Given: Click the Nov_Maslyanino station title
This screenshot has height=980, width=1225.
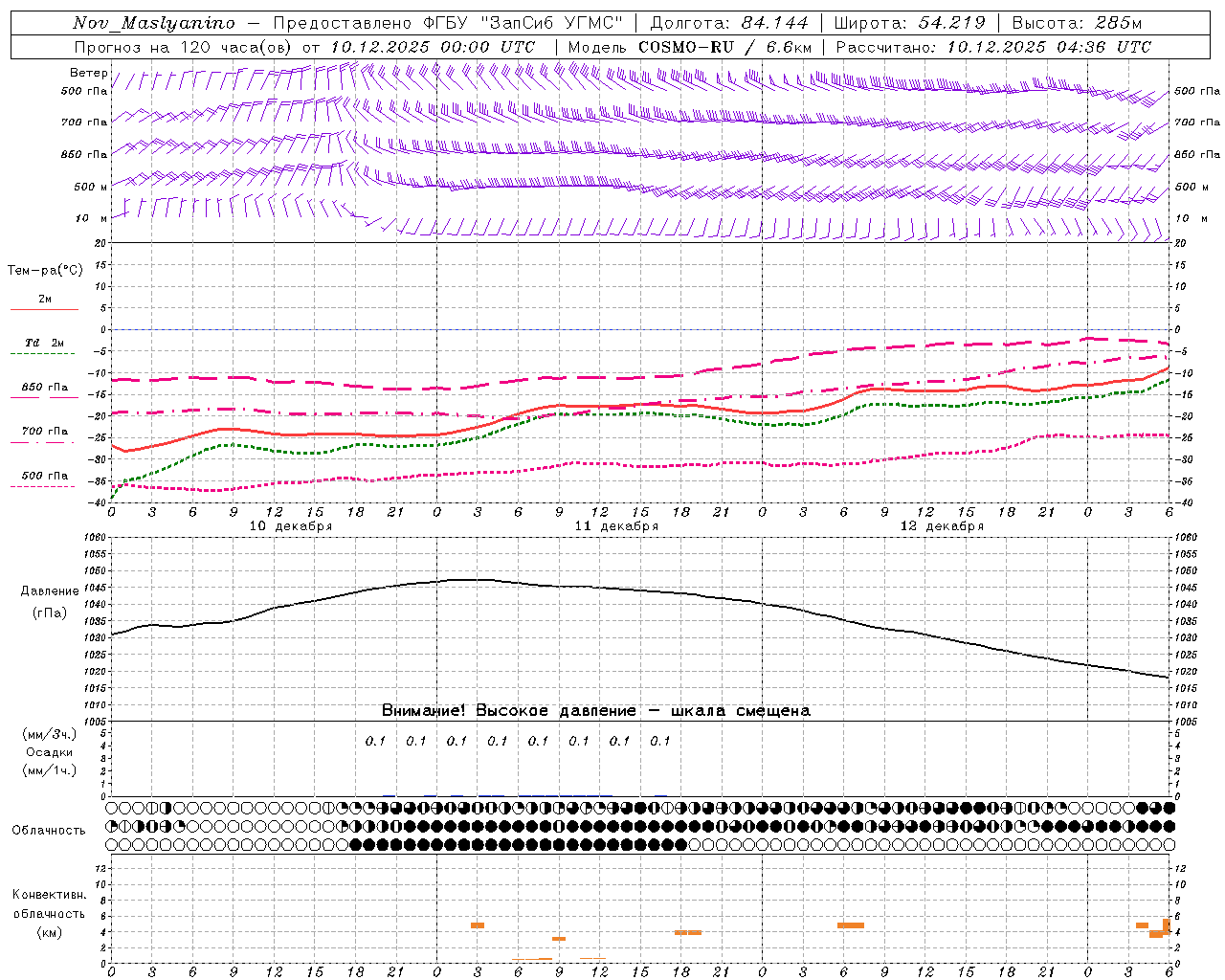Looking at the screenshot, I should [154, 23].
